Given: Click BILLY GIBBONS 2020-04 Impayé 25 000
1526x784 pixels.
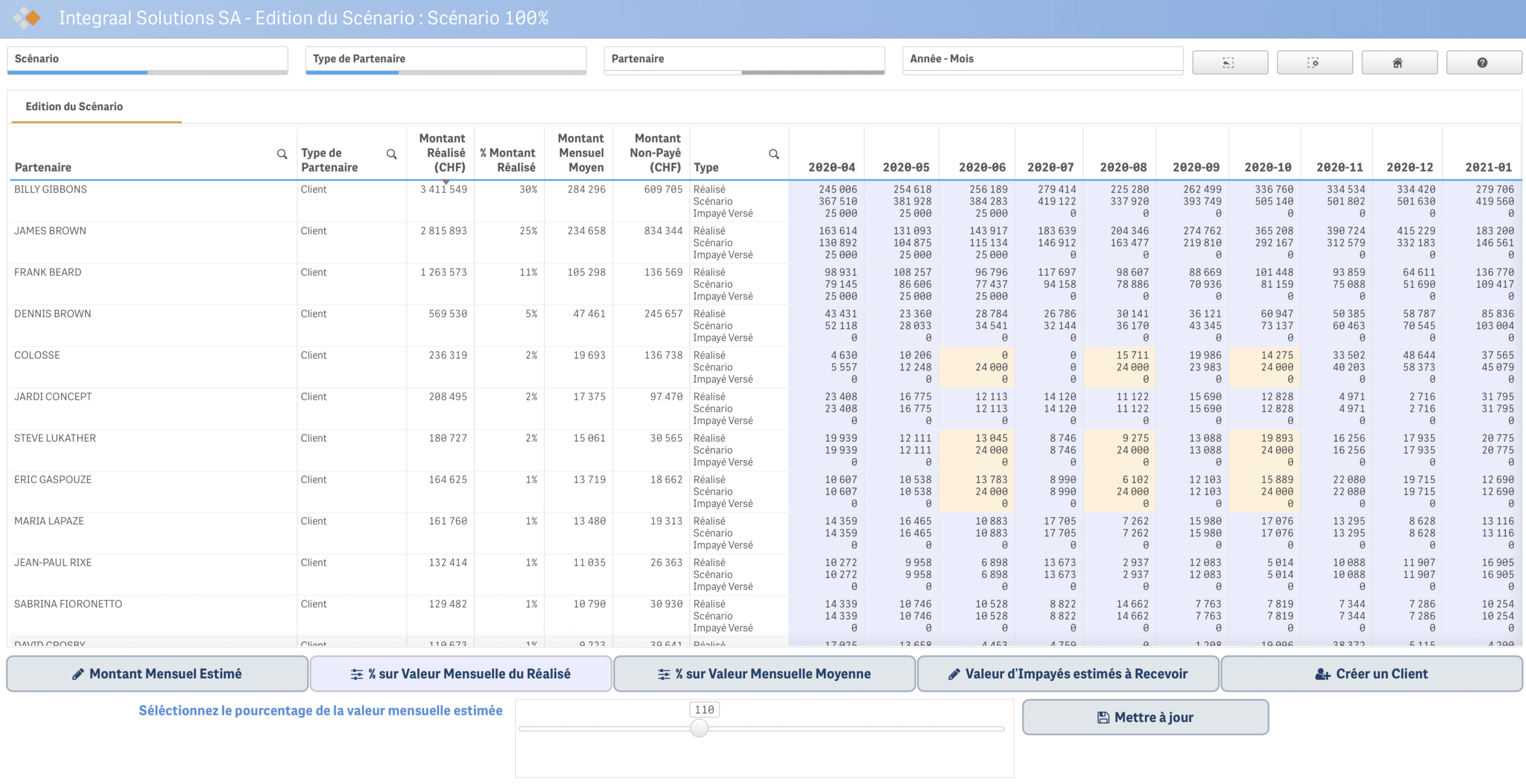Looking at the screenshot, I should [840, 213].
